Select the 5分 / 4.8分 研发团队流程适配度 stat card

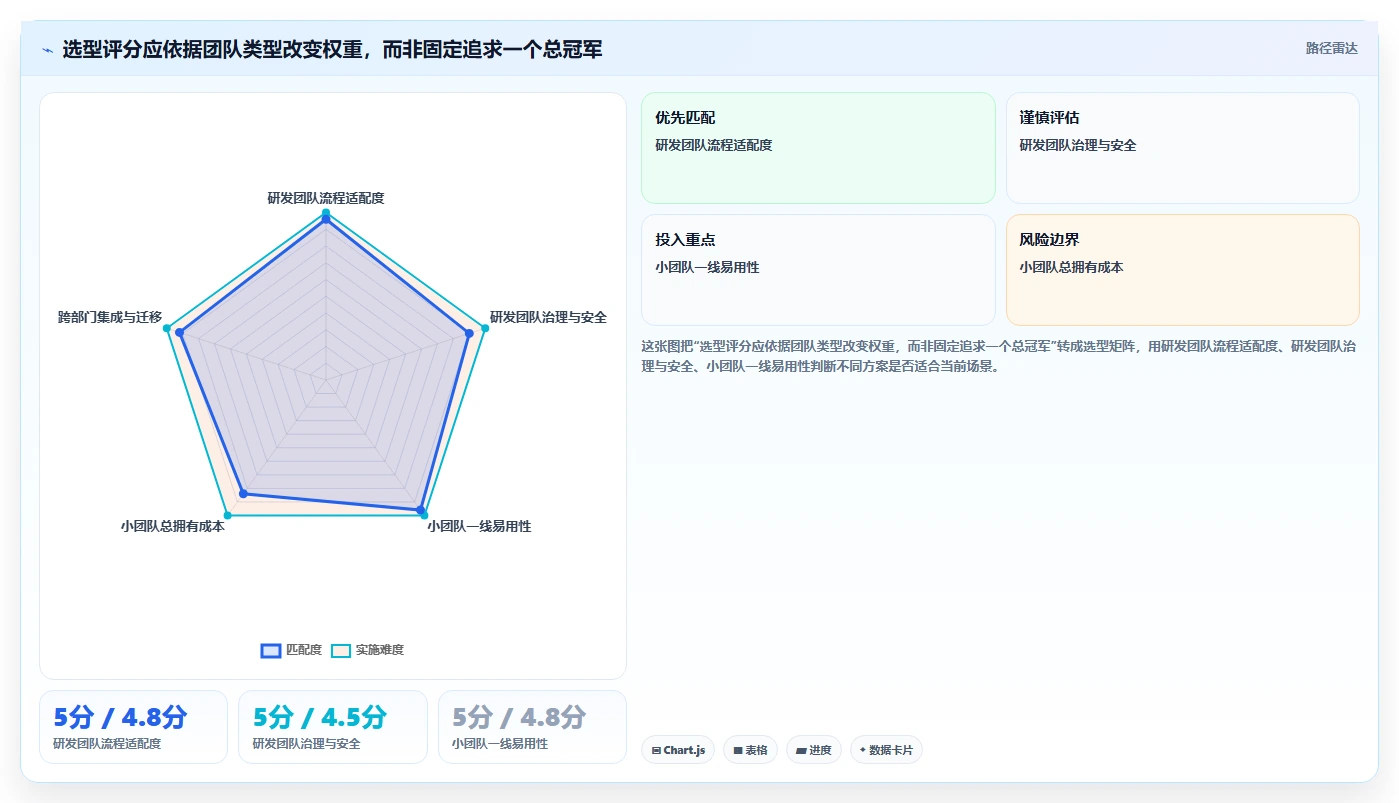[x=133, y=727]
